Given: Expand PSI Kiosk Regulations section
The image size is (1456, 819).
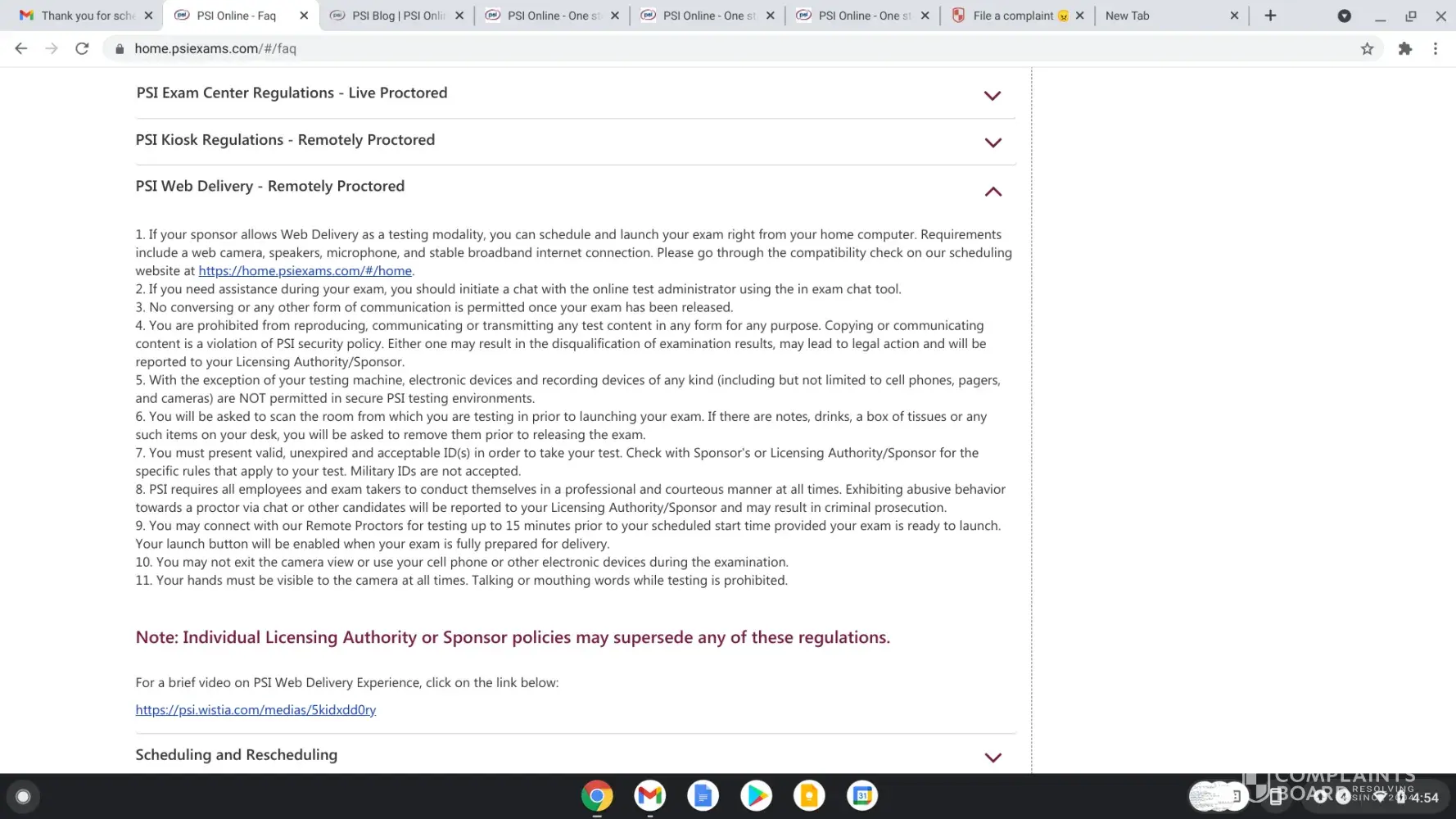Looking at the screenshot, I should (993, 143).
